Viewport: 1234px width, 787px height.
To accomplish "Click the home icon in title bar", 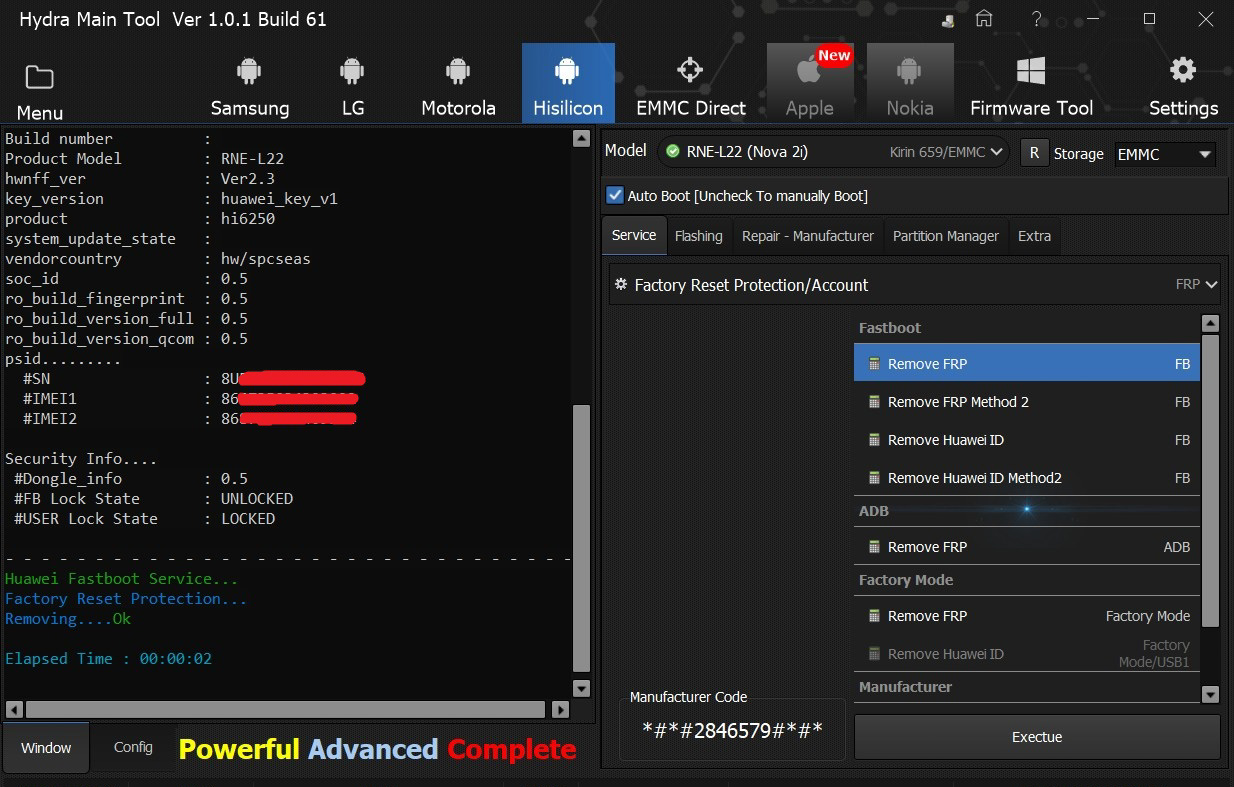I will 984,19.
